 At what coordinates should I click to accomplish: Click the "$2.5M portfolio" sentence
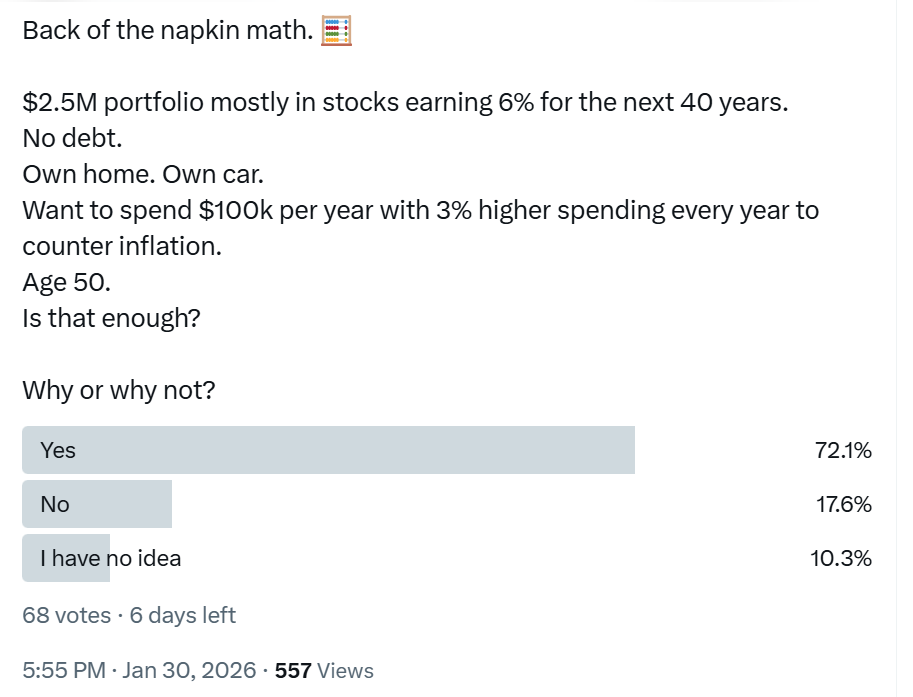coord(405,103)
